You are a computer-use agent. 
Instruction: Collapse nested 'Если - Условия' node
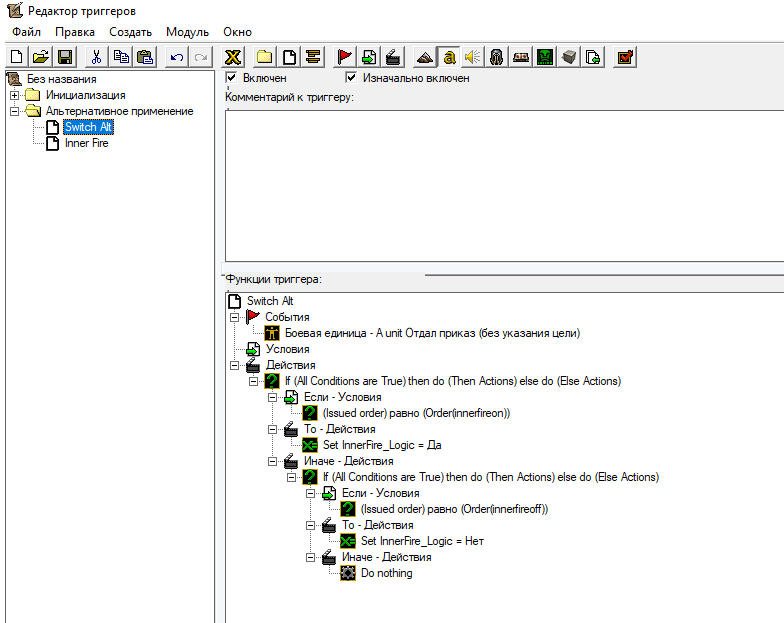coord(310,493)
